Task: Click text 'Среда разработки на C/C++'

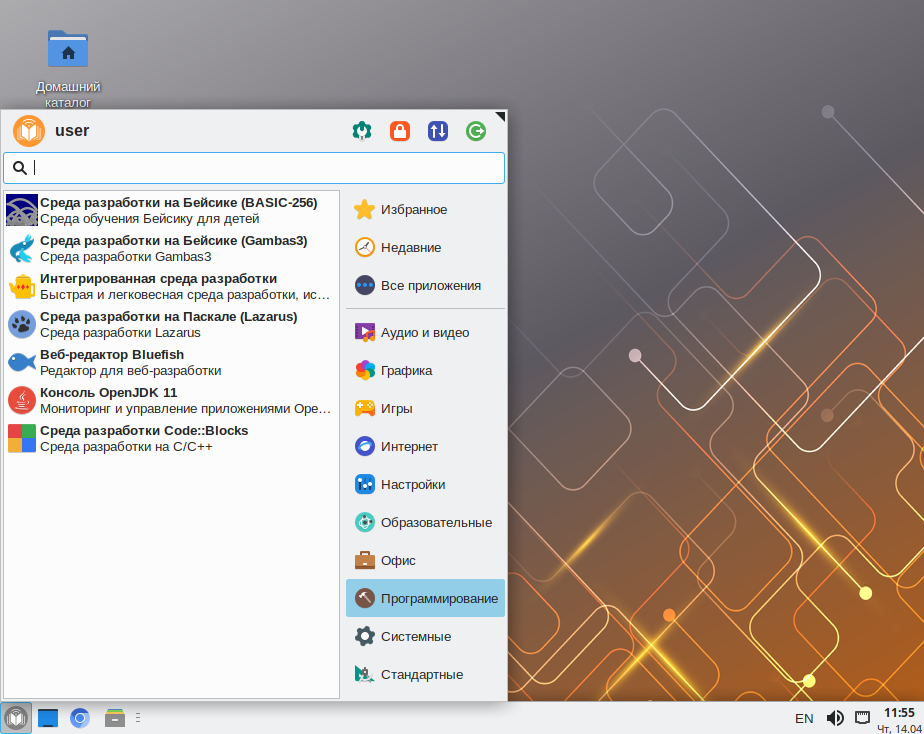Action: pos(126,447)
